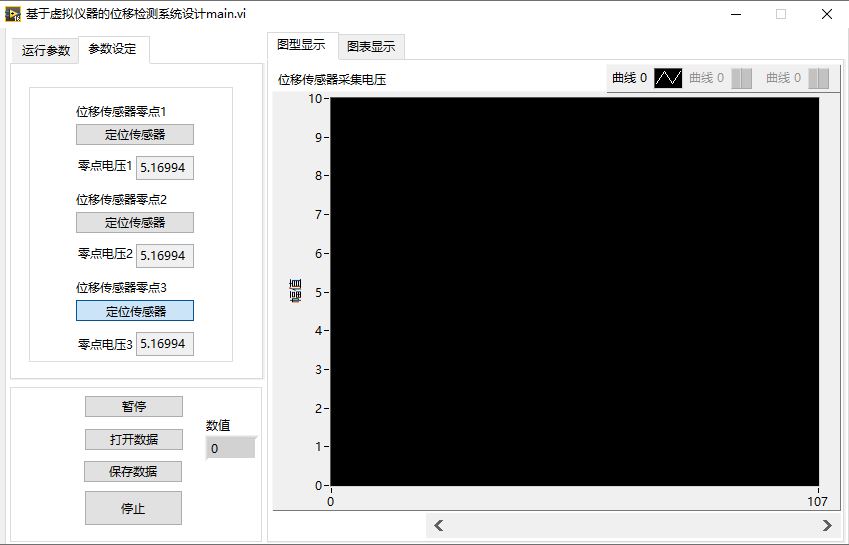Image resolution: width=849 pixels, height=545 pixels.
Task: Click the 位移传感器零点3 label
Action: (x=121, y=287)
